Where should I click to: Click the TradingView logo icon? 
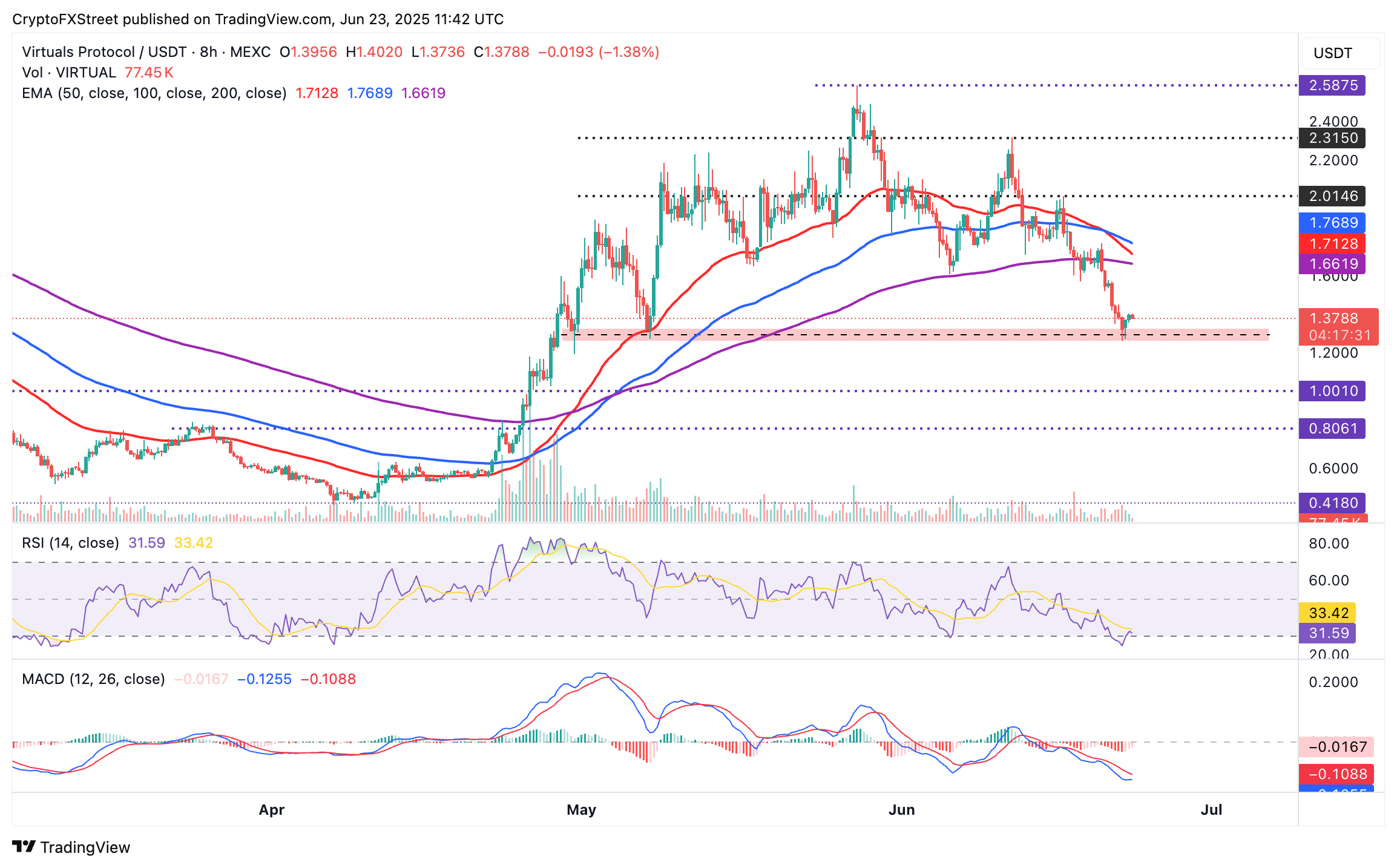coord(24,846)
